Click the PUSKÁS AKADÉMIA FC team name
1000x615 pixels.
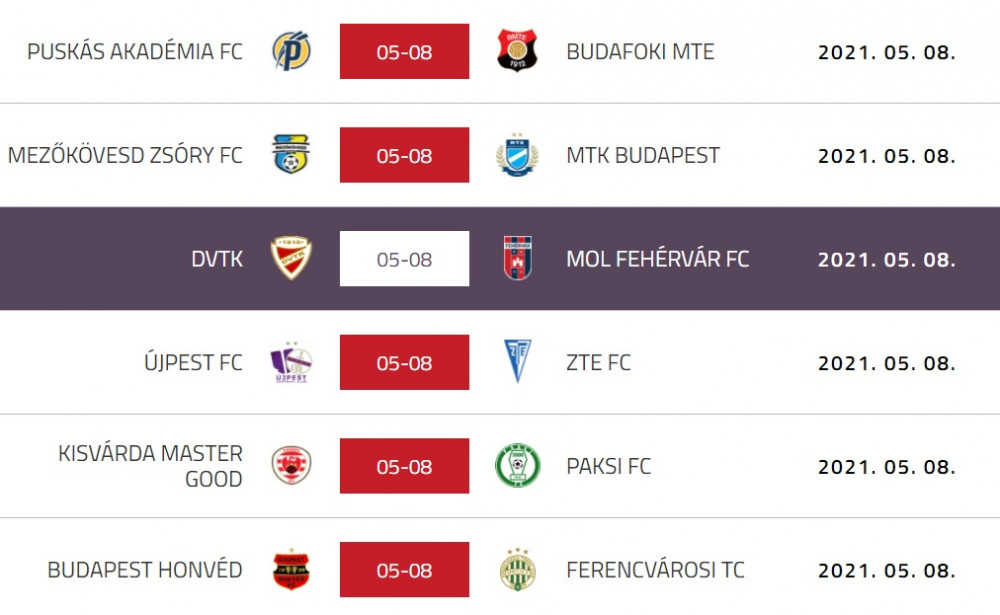tap(135, 52)
